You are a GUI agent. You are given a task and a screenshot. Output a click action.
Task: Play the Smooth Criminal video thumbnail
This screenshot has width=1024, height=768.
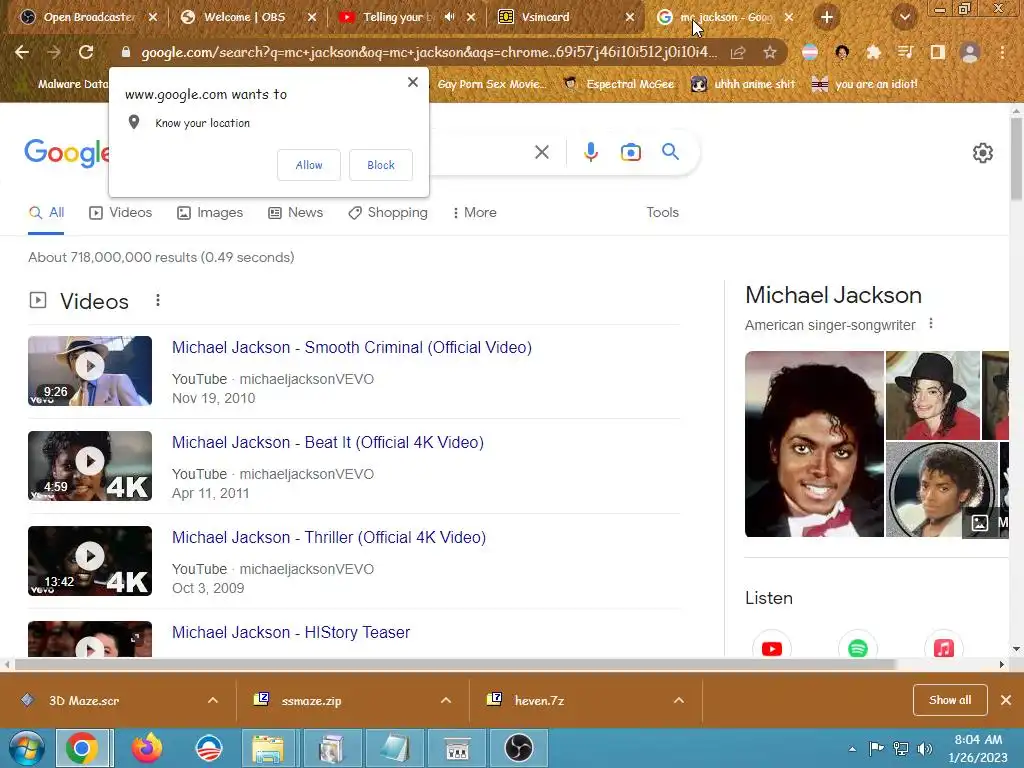click(x=90, y=371)
